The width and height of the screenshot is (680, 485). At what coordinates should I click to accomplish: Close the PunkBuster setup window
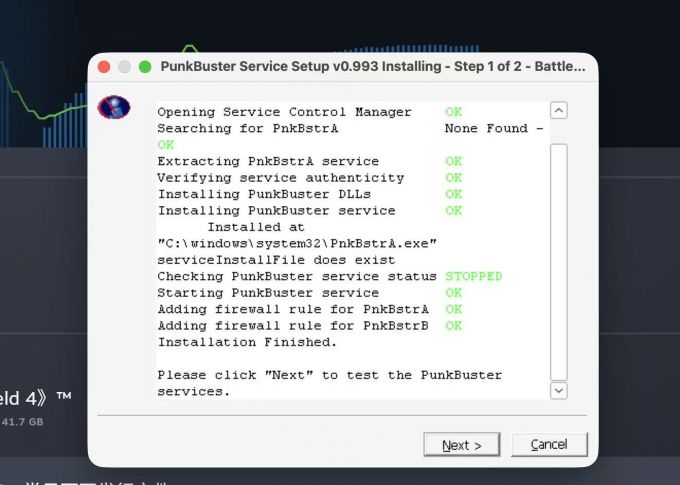coord(104,67)
